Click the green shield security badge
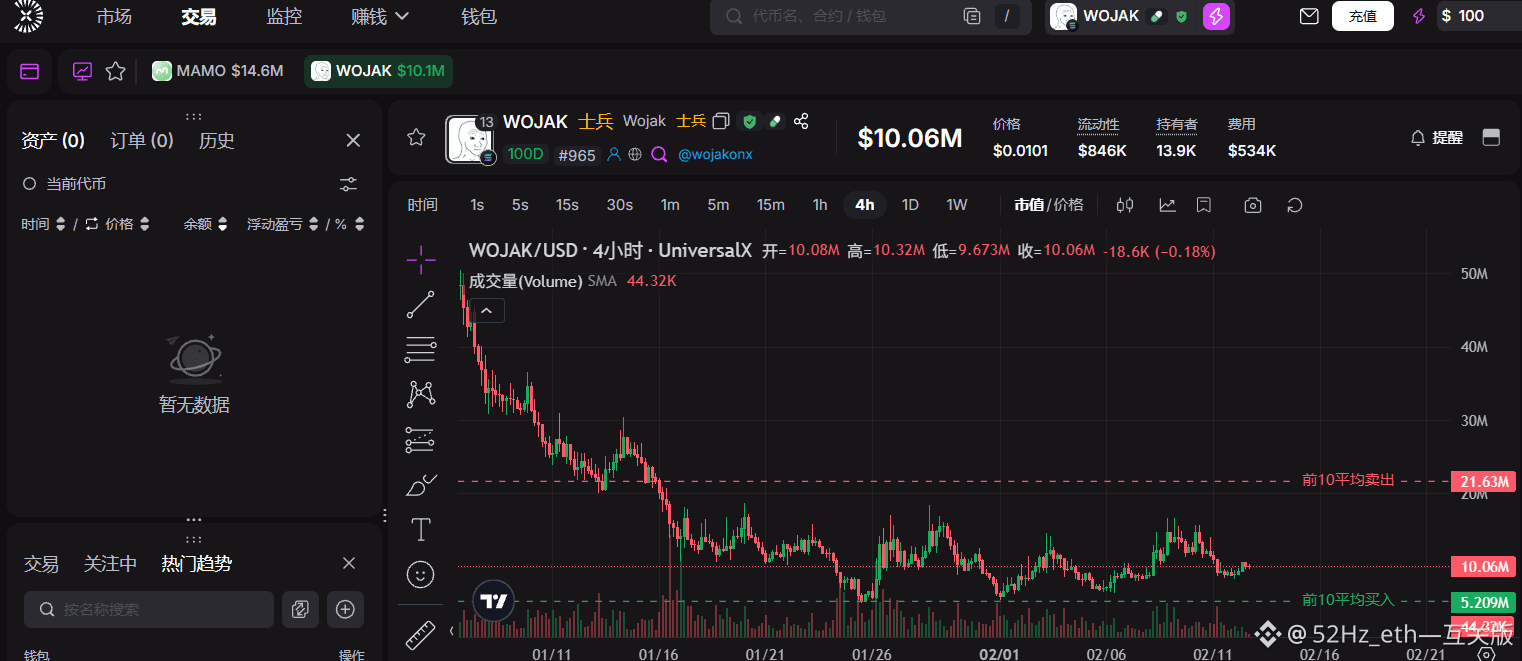The width and height of the screenshot is (1522, 661). [749, 121]
